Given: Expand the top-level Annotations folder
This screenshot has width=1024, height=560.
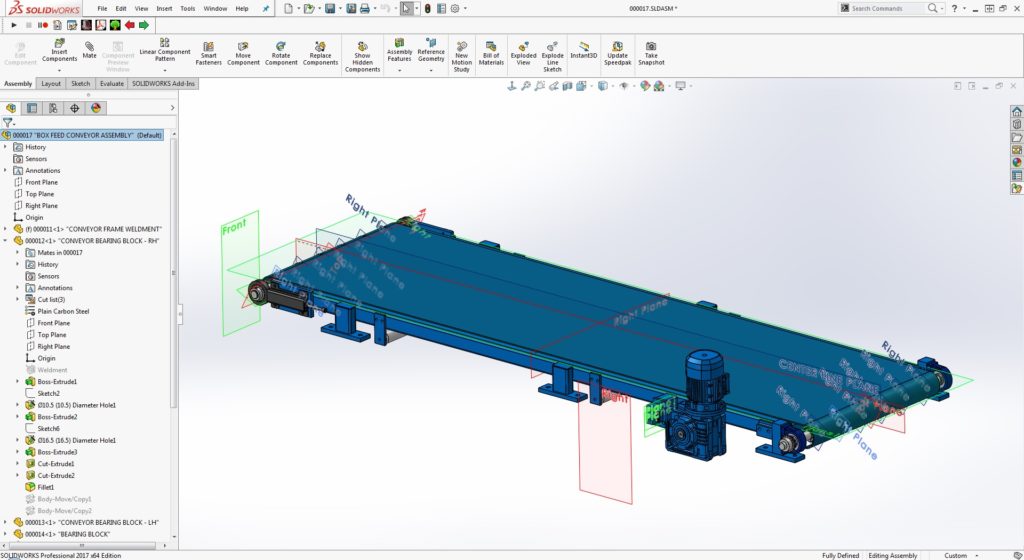Looking at the screenshot, I should click(5, 170).
